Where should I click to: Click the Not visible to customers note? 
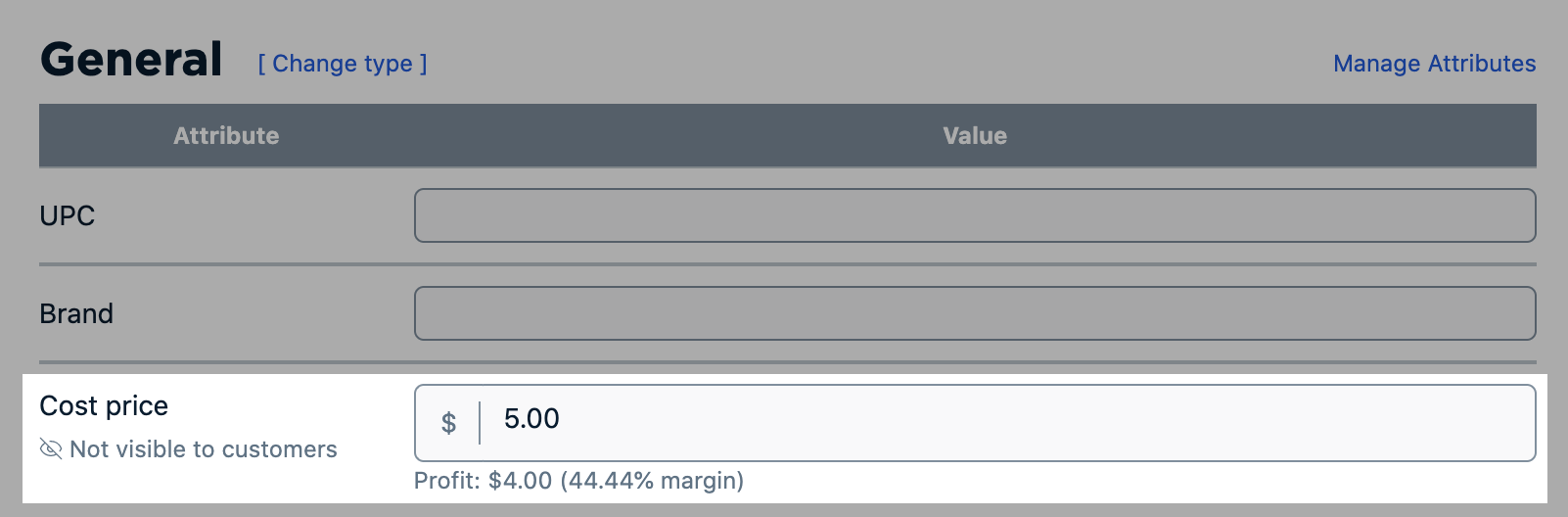[x=204, y=449]
